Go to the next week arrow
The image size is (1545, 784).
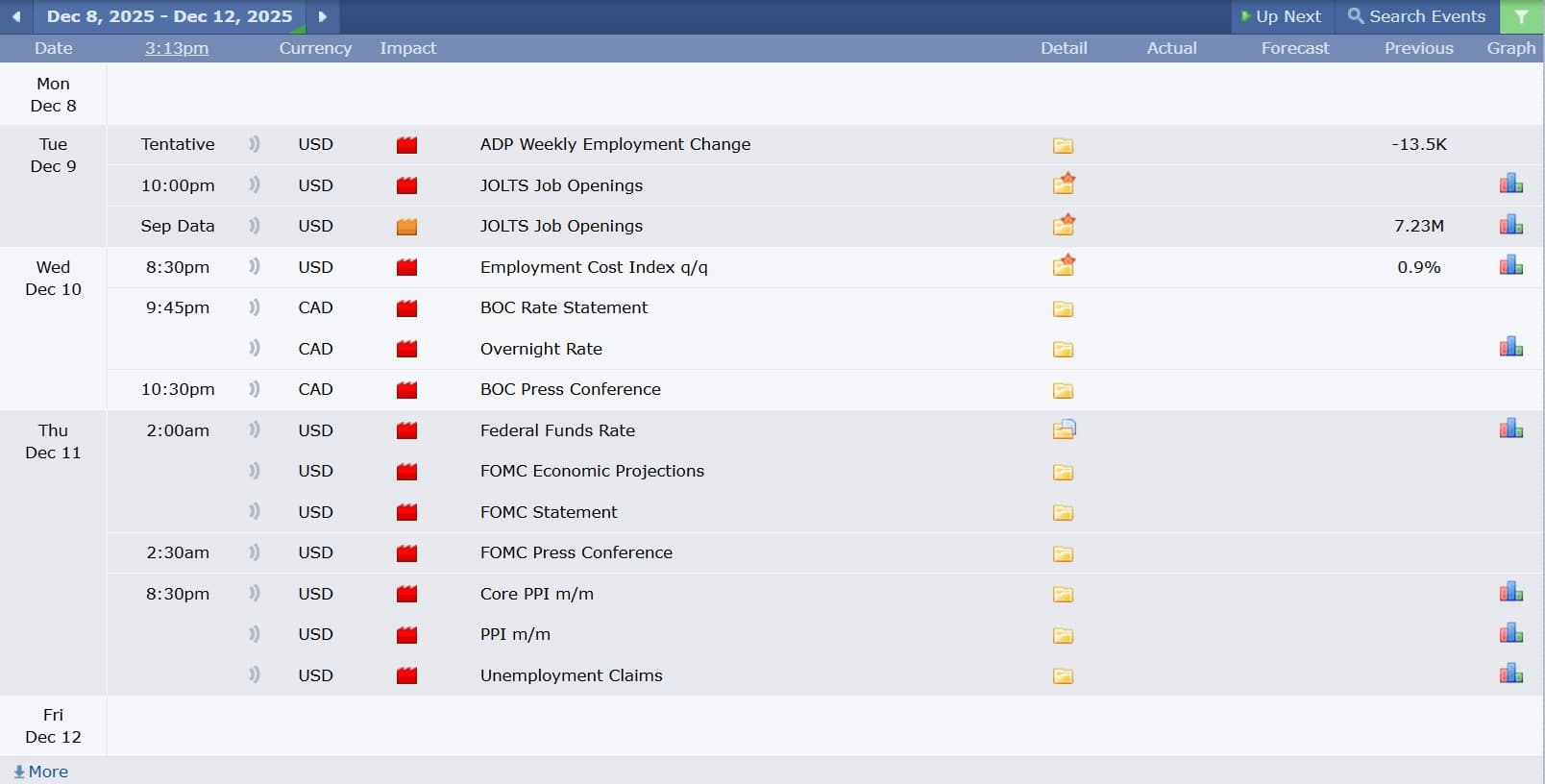coord(323,16)
